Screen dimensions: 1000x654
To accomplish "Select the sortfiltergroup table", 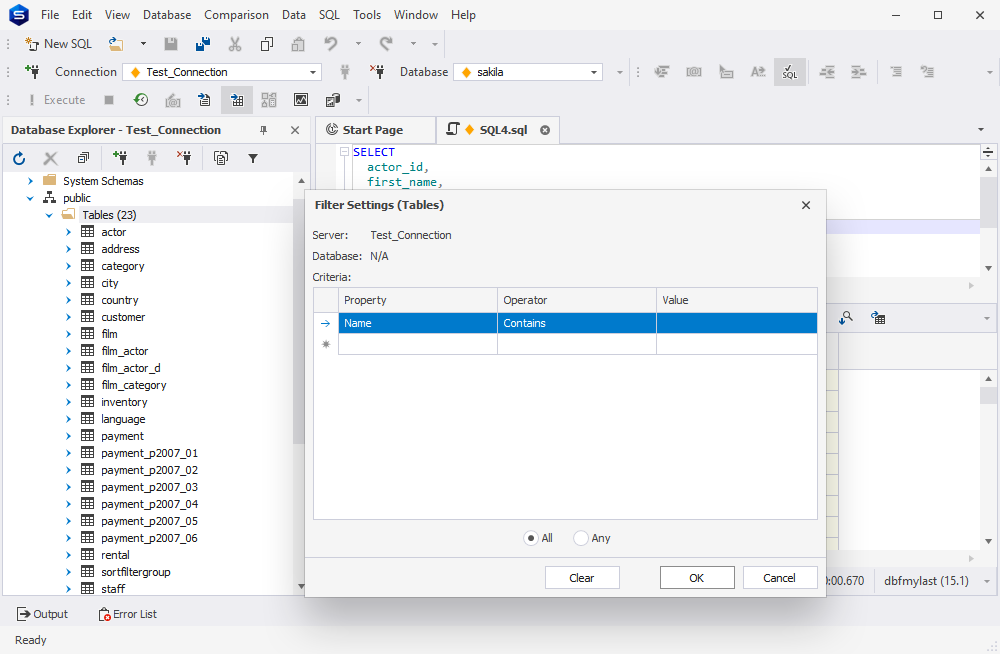I will click(135, 572).
